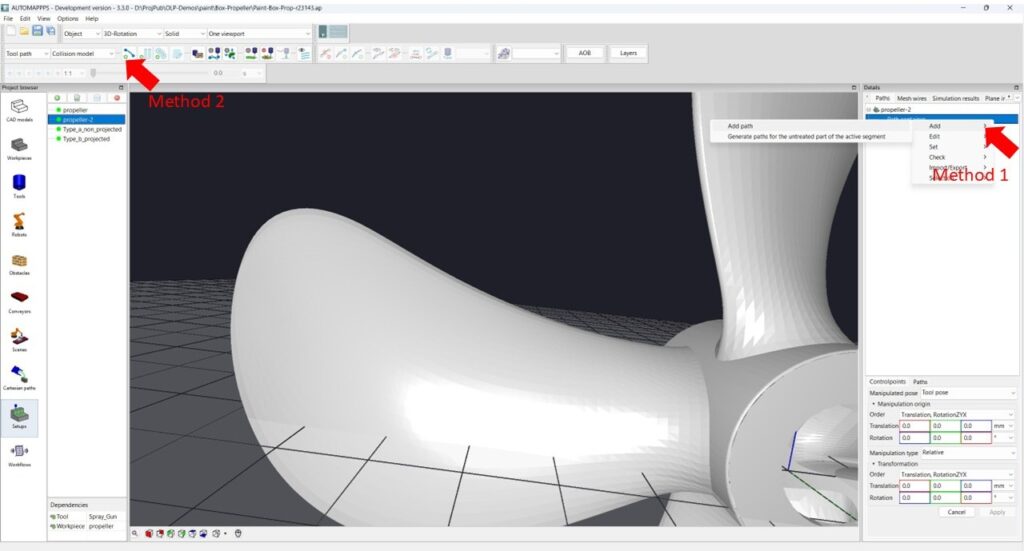Select Set in the context menu

pyautogui.click(x=952, y=147)
